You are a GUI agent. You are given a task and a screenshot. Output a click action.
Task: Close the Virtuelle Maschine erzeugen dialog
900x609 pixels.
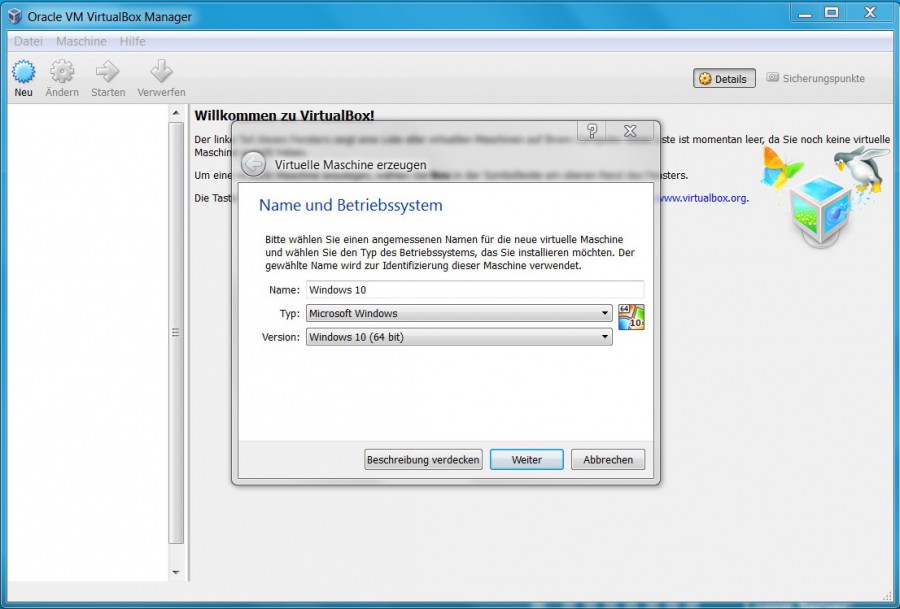630,131
